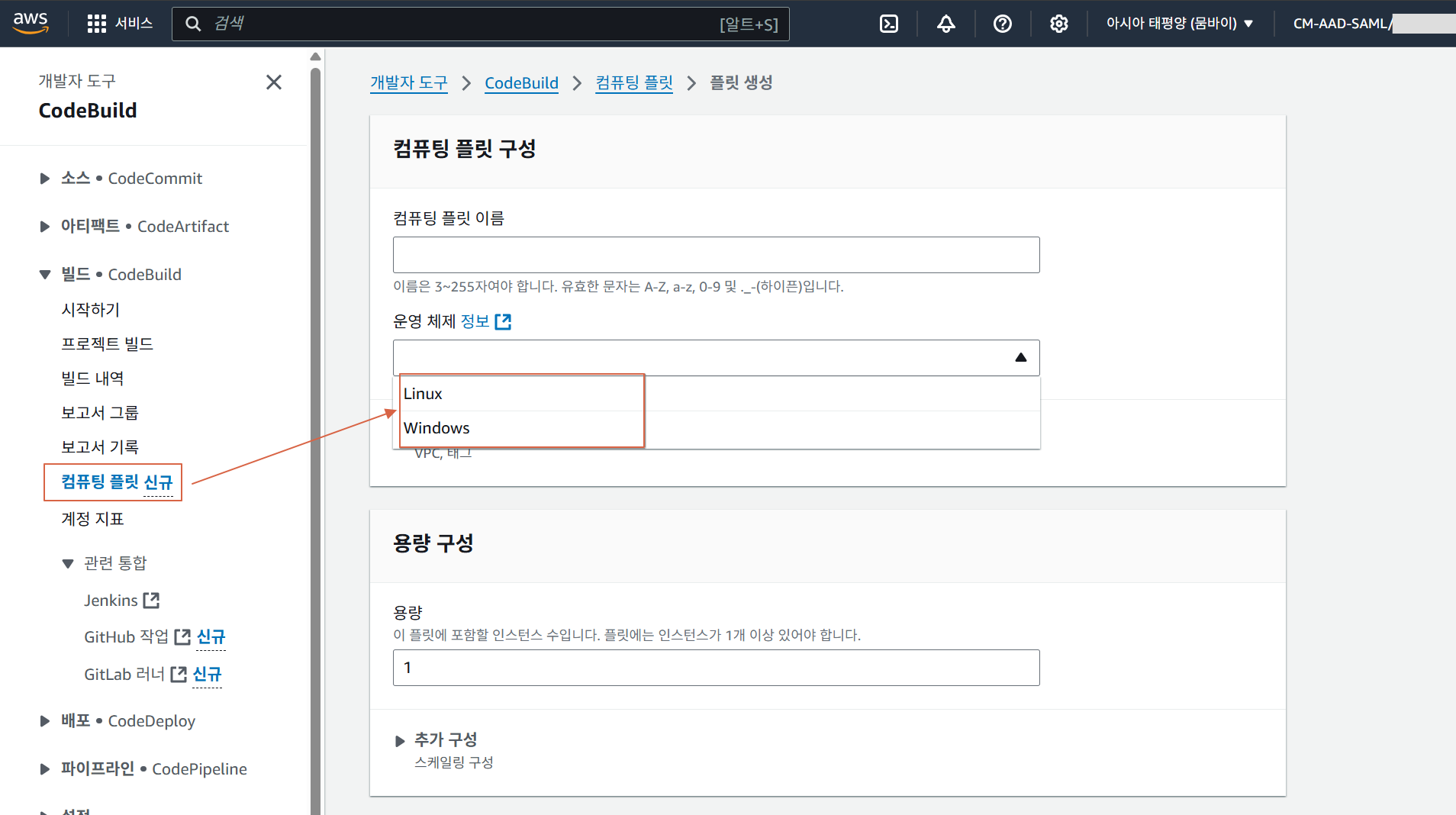Screen dimensions: 1456x815
Task: Click the compute fleet name input field
Action: (716, 255)
